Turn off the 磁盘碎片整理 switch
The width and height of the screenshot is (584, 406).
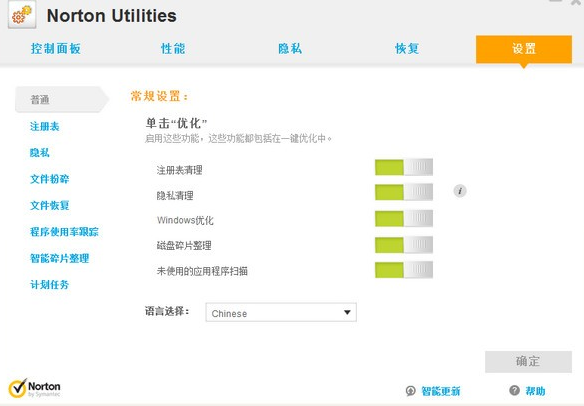click(404, 245)
